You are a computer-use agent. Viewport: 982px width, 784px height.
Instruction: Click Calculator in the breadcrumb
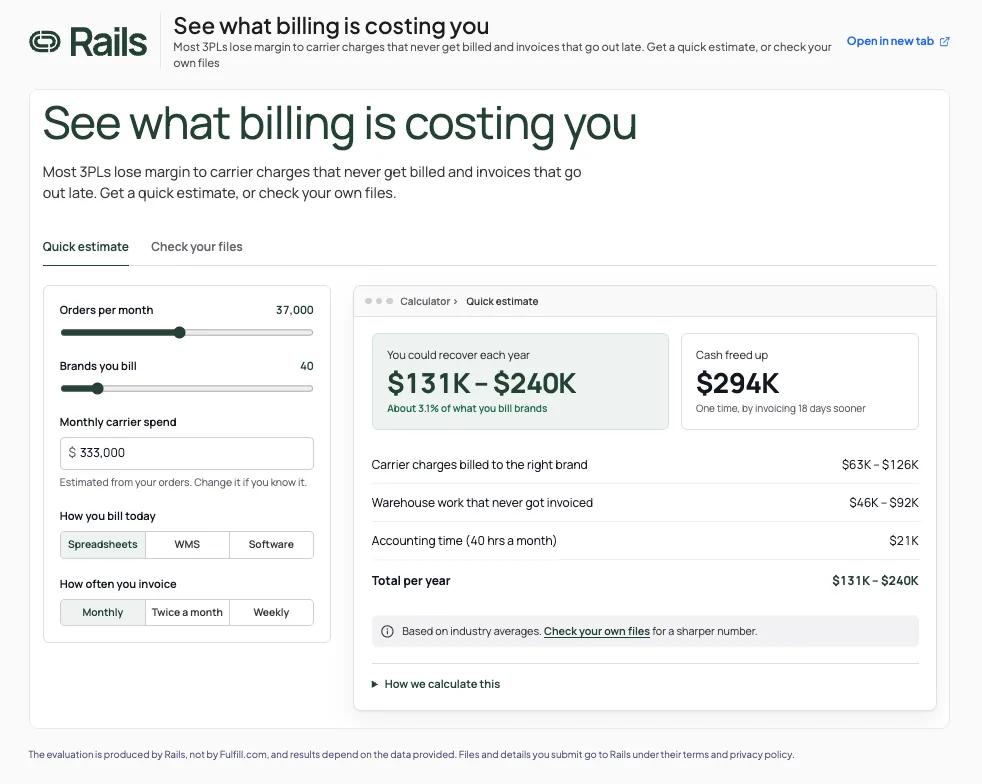tap(425, 301)
